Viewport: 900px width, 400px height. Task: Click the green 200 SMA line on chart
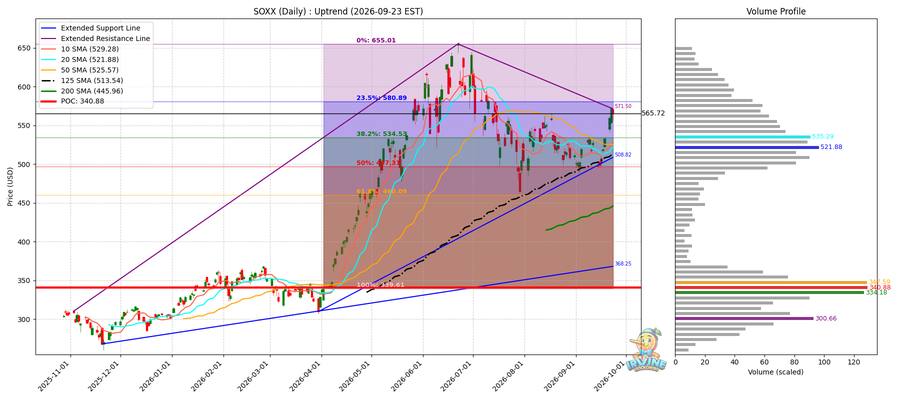click(580, 219)
